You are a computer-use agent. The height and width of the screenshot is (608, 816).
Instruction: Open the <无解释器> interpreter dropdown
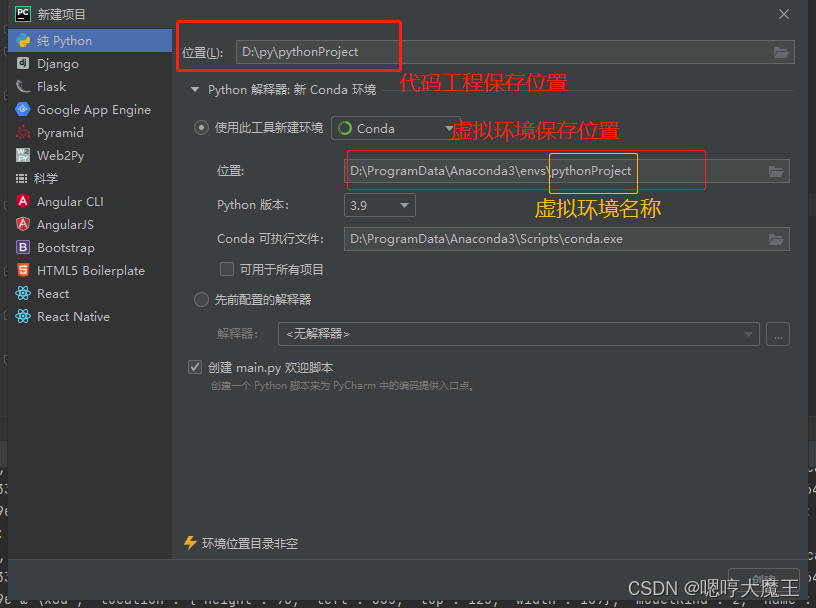[519, 334]
